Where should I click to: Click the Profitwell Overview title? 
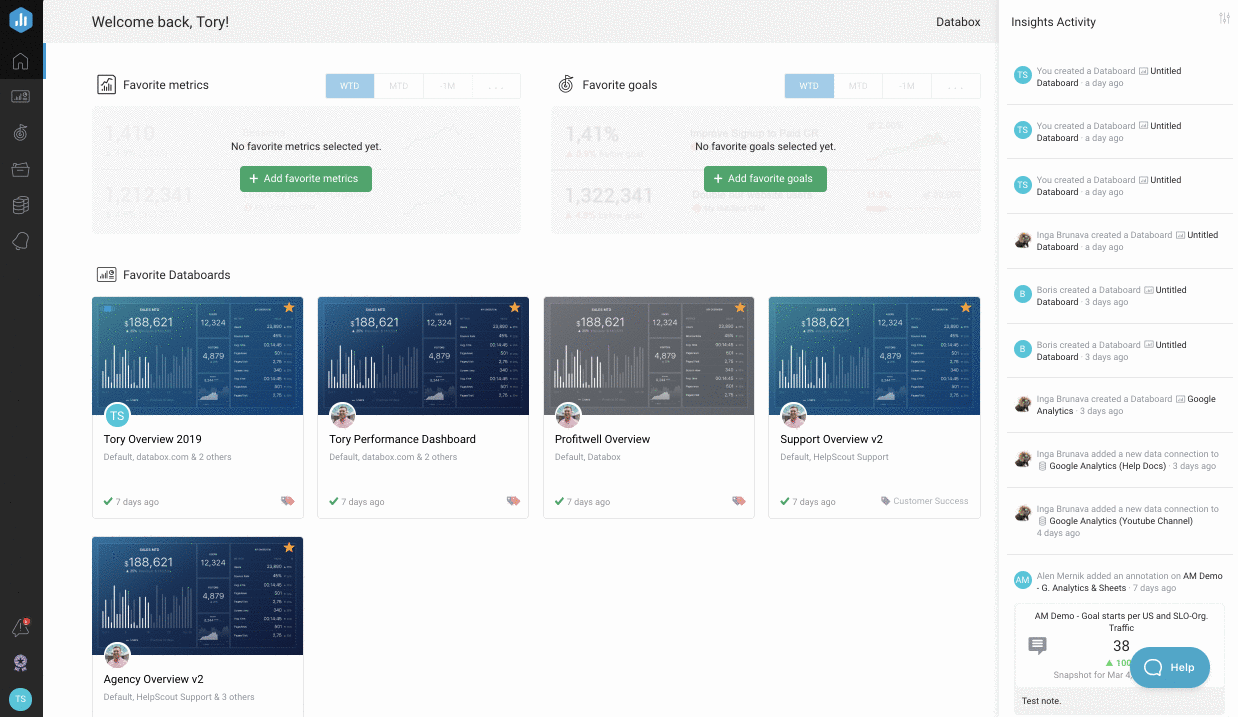[603, 439]
